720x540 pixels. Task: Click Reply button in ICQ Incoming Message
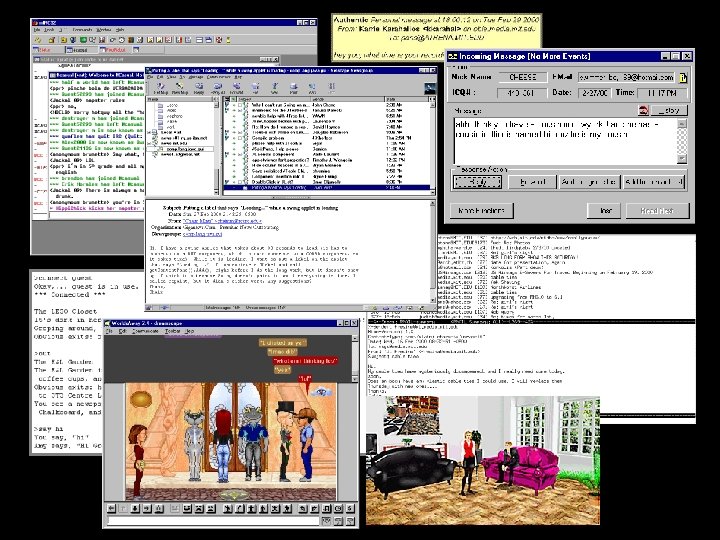pyautogui.click(x=477, y=182)
